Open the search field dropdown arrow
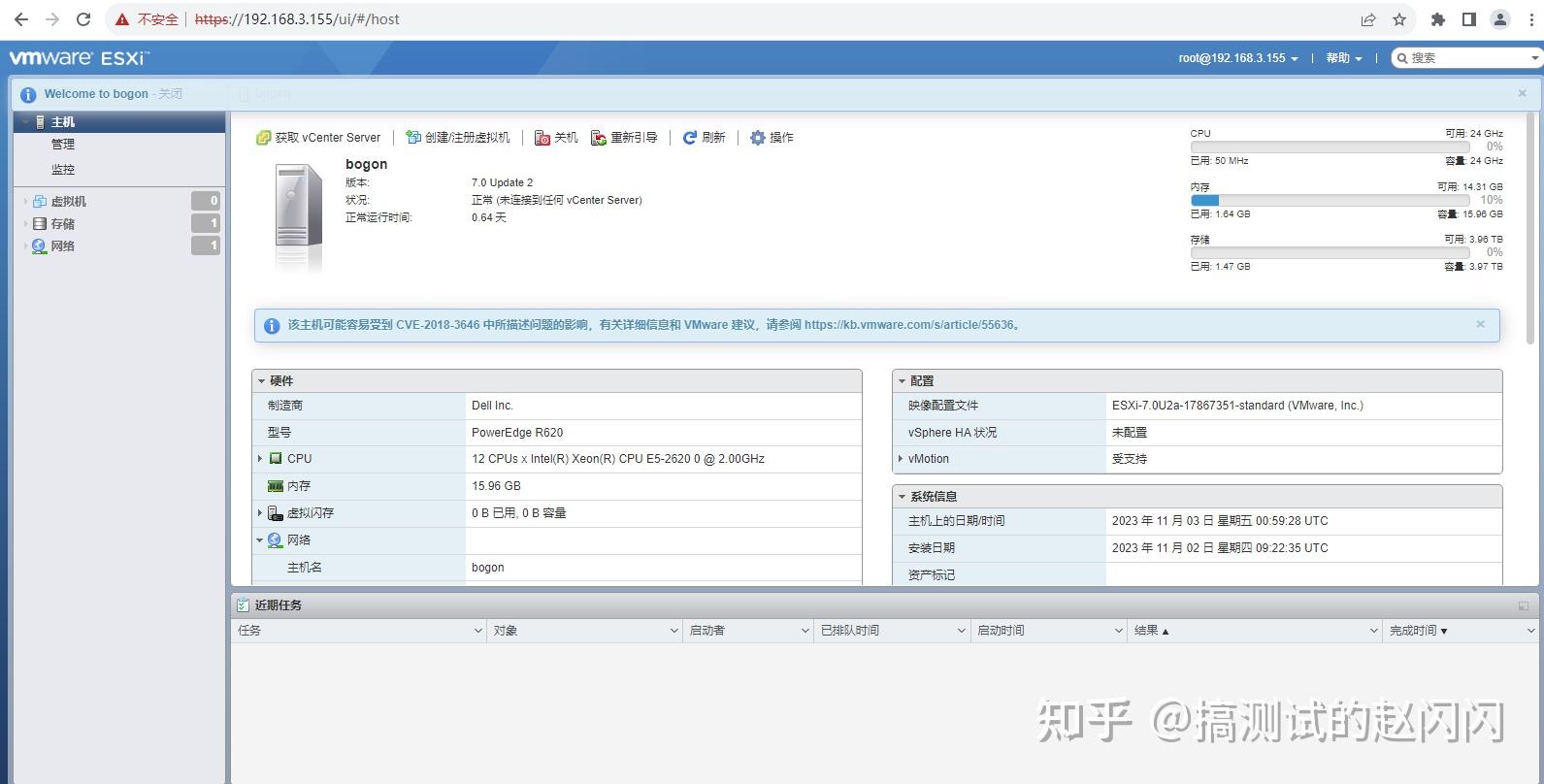This screenshot has width=1544, height=784. click(1534, 58)
